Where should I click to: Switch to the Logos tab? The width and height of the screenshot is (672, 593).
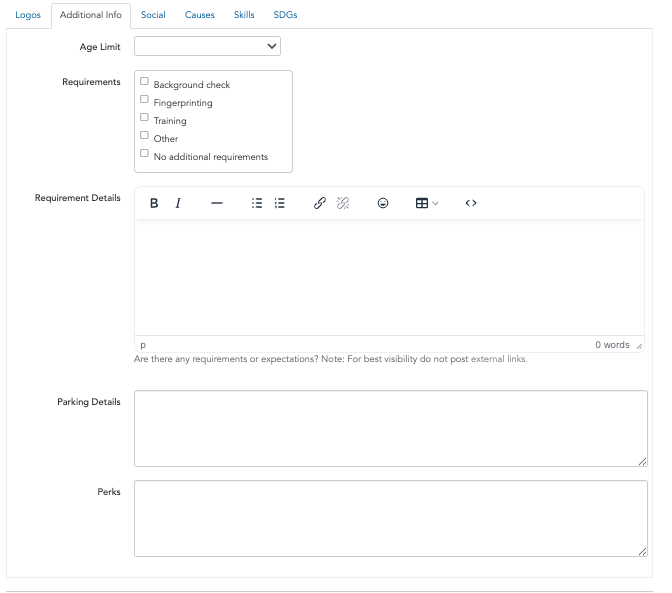28,15
